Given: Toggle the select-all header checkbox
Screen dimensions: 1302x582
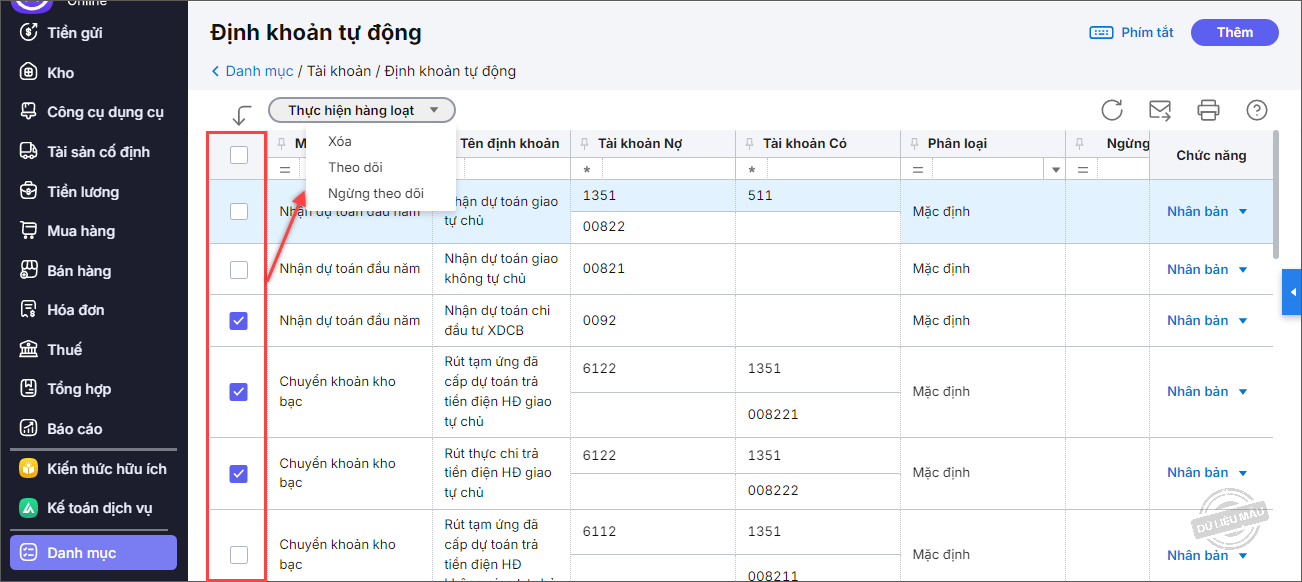Looking at the screenshot, I should [239, 155].
